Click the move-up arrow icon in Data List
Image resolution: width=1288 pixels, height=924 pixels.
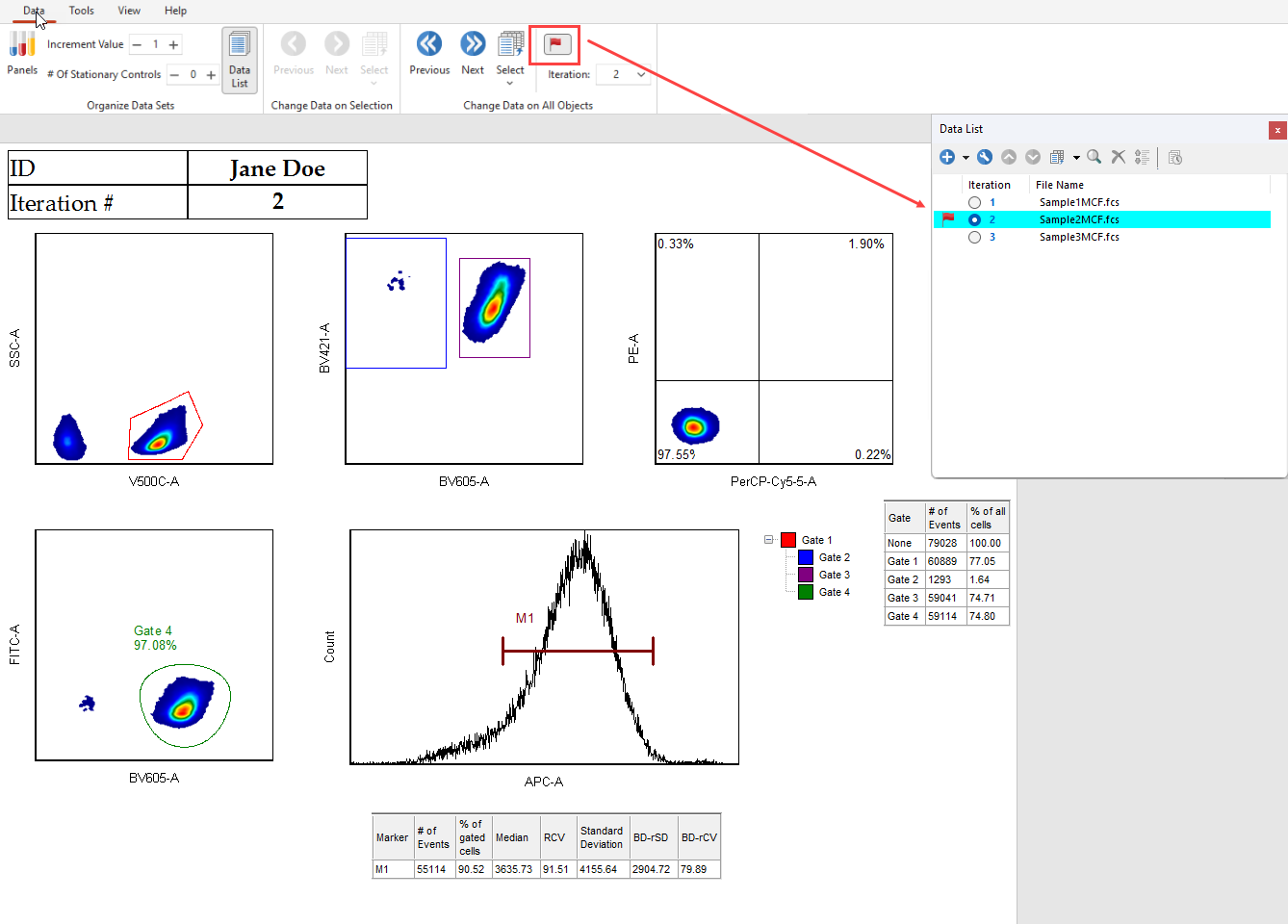[1009, 156]
